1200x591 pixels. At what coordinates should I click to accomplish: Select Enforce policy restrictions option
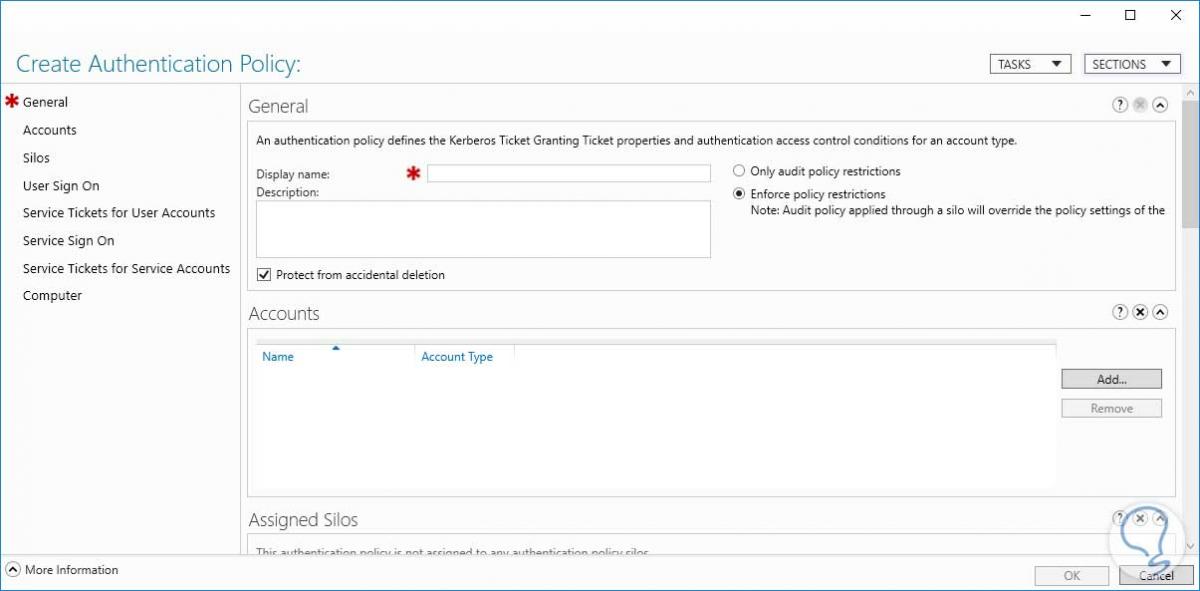click(x=739, y=194)
